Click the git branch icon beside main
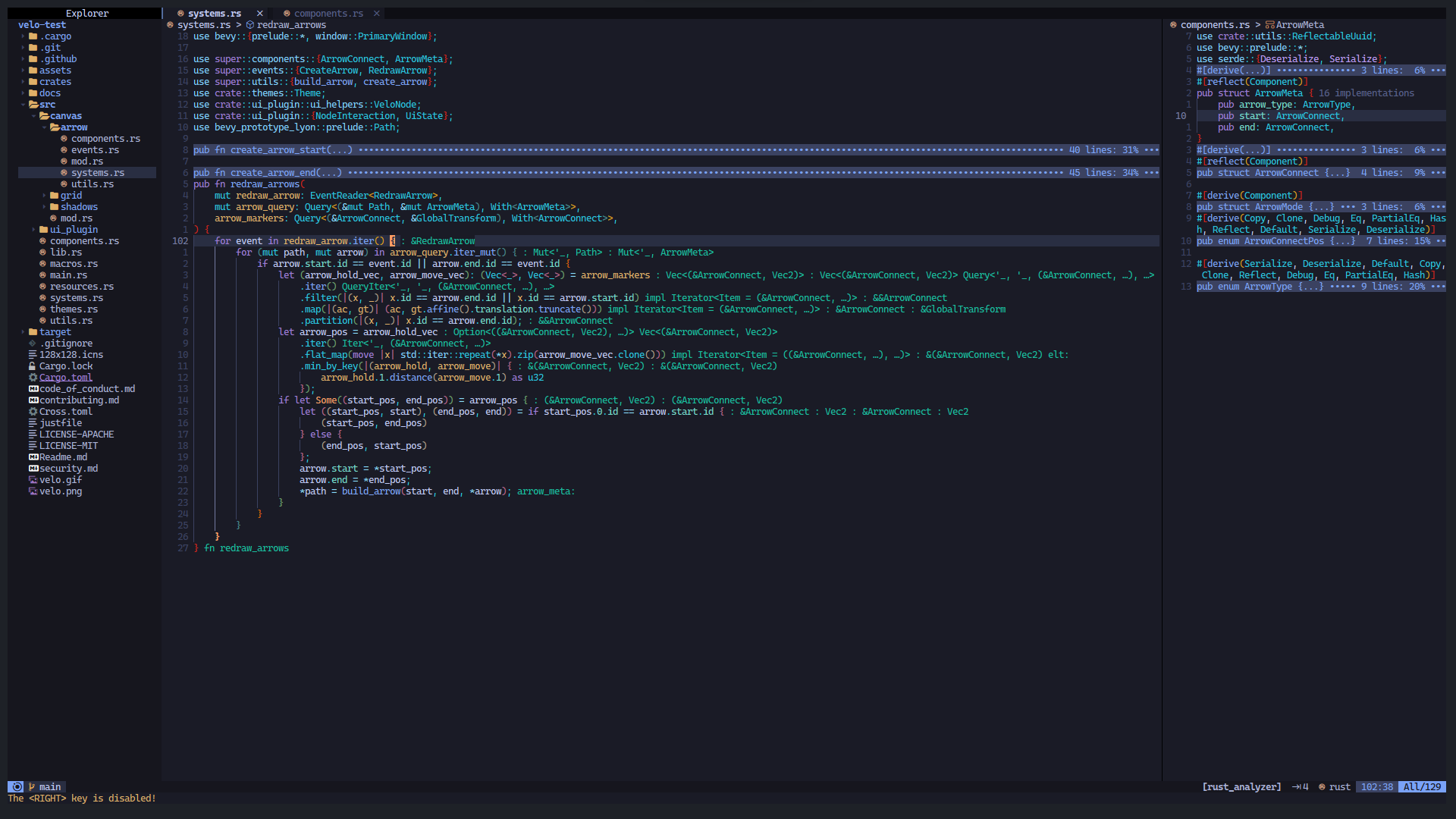This screenshot has width=1456, height=819. 33,786
